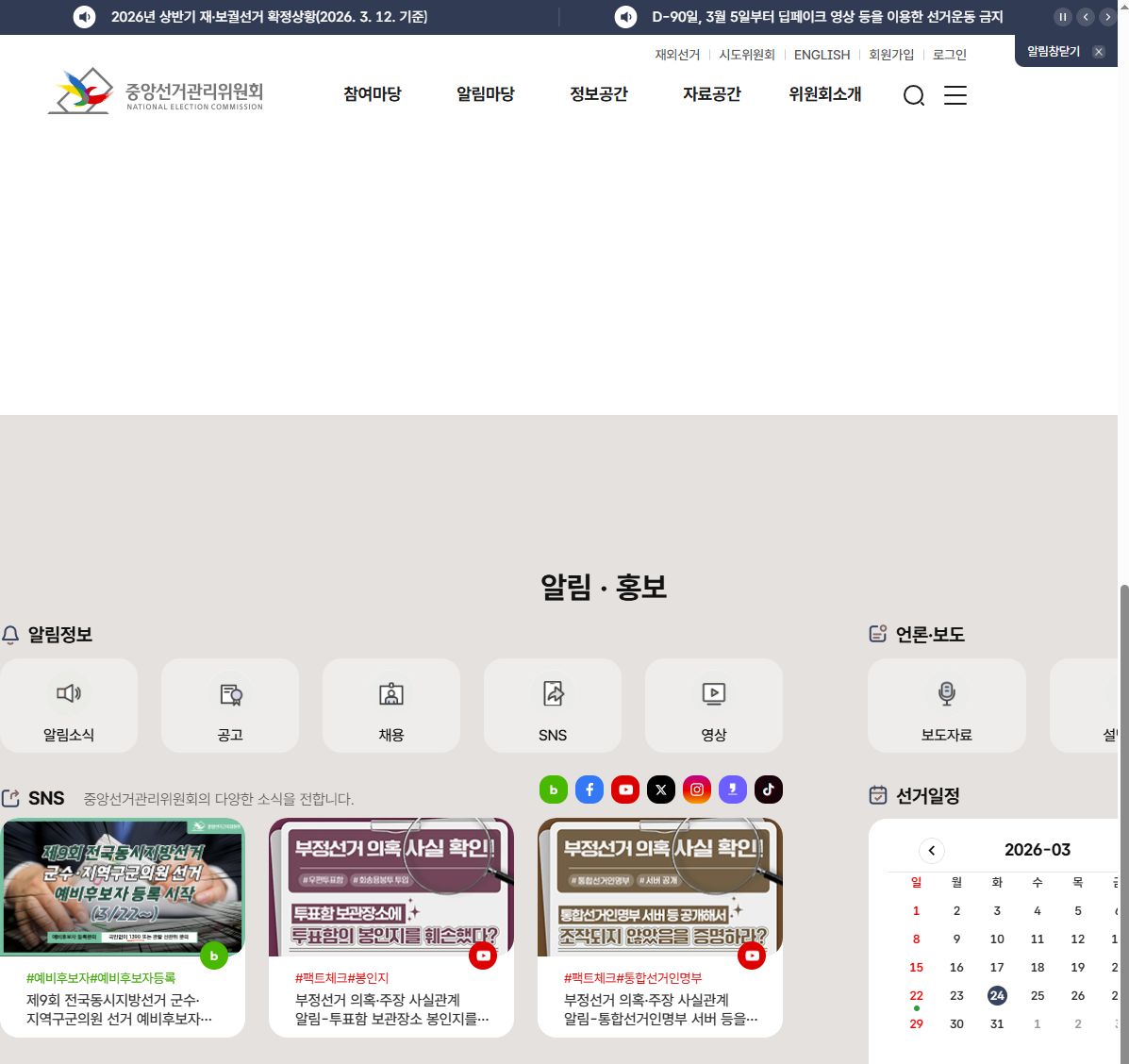Show previous notice in top ticker

tap(1085, 17)
